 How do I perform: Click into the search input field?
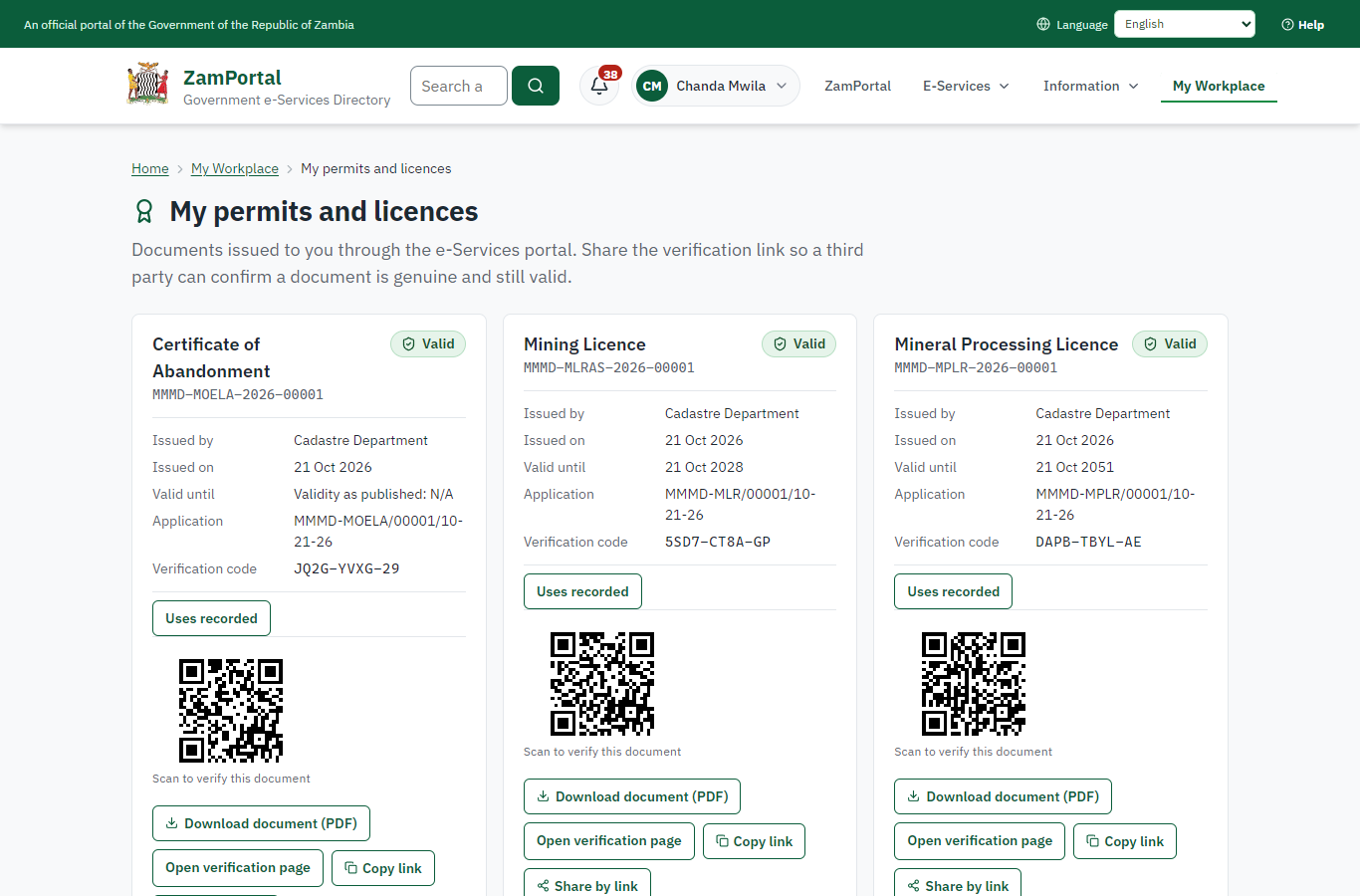point(459,86)
